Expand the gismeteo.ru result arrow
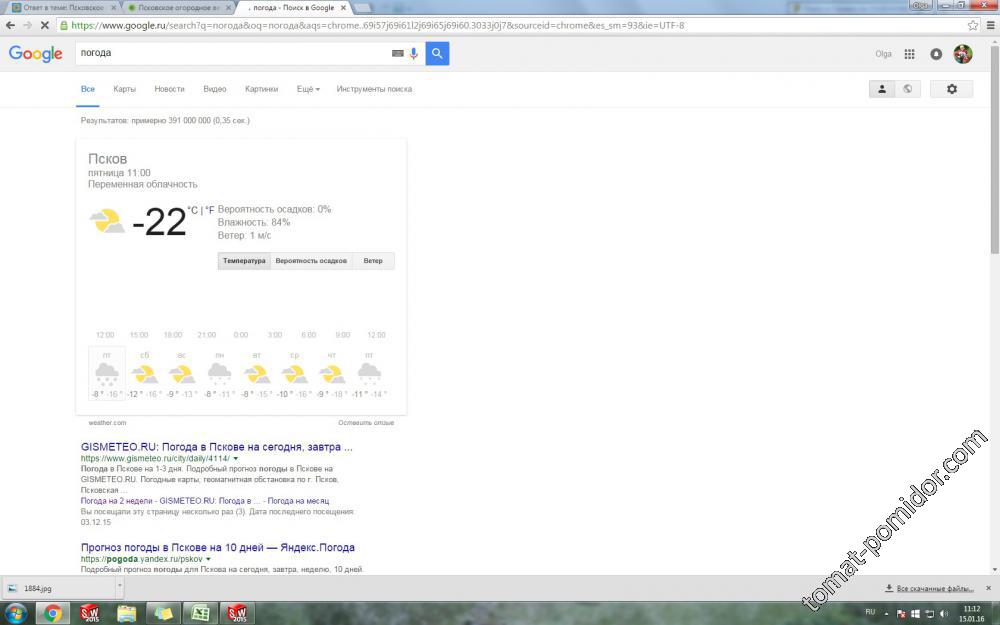This screenshot has width=1000, height=625. pyautogui.click(x=236, y=459)
